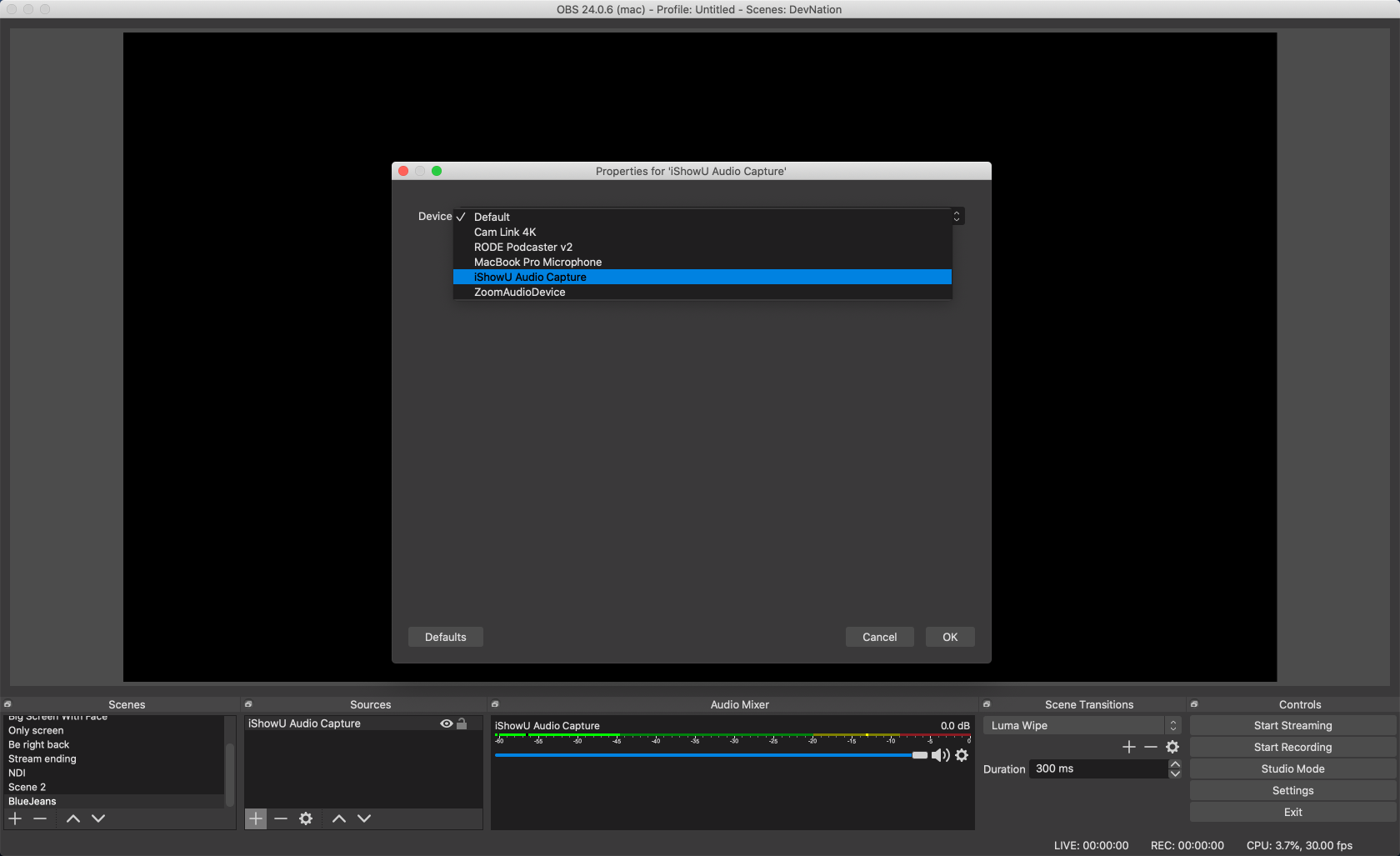Move scene down in Scenes list

(x=98, y=818)
